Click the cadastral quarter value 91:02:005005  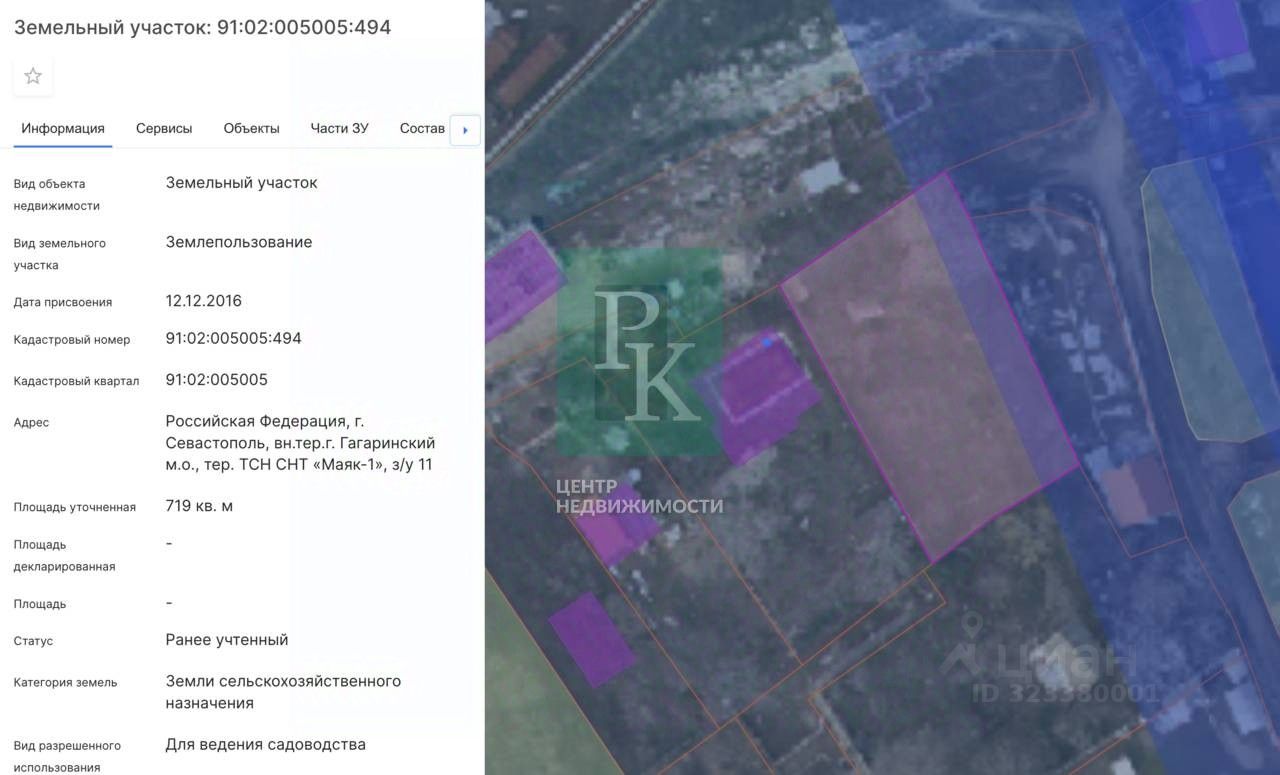click(216, 380)
